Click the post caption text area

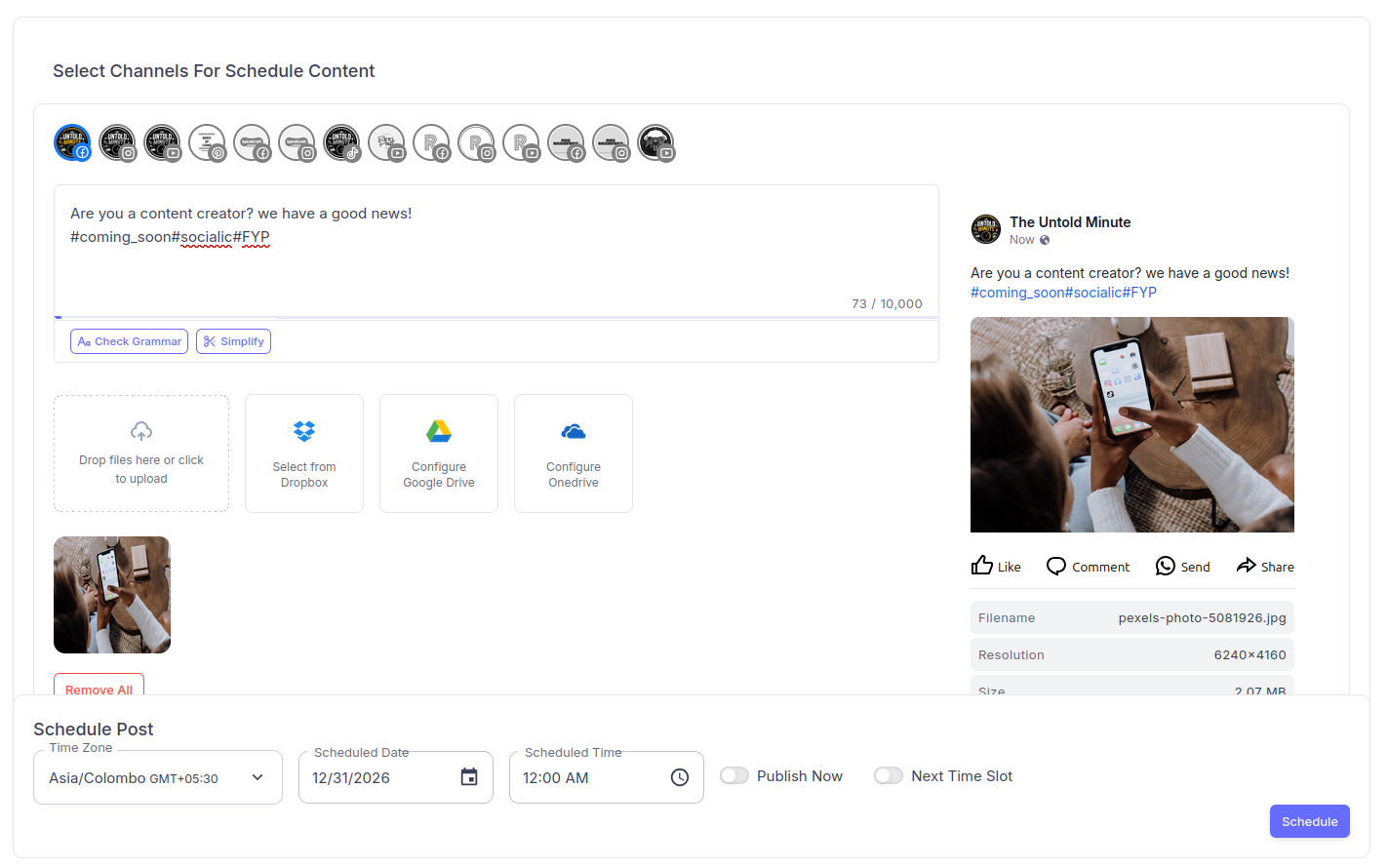coord(496,250)
